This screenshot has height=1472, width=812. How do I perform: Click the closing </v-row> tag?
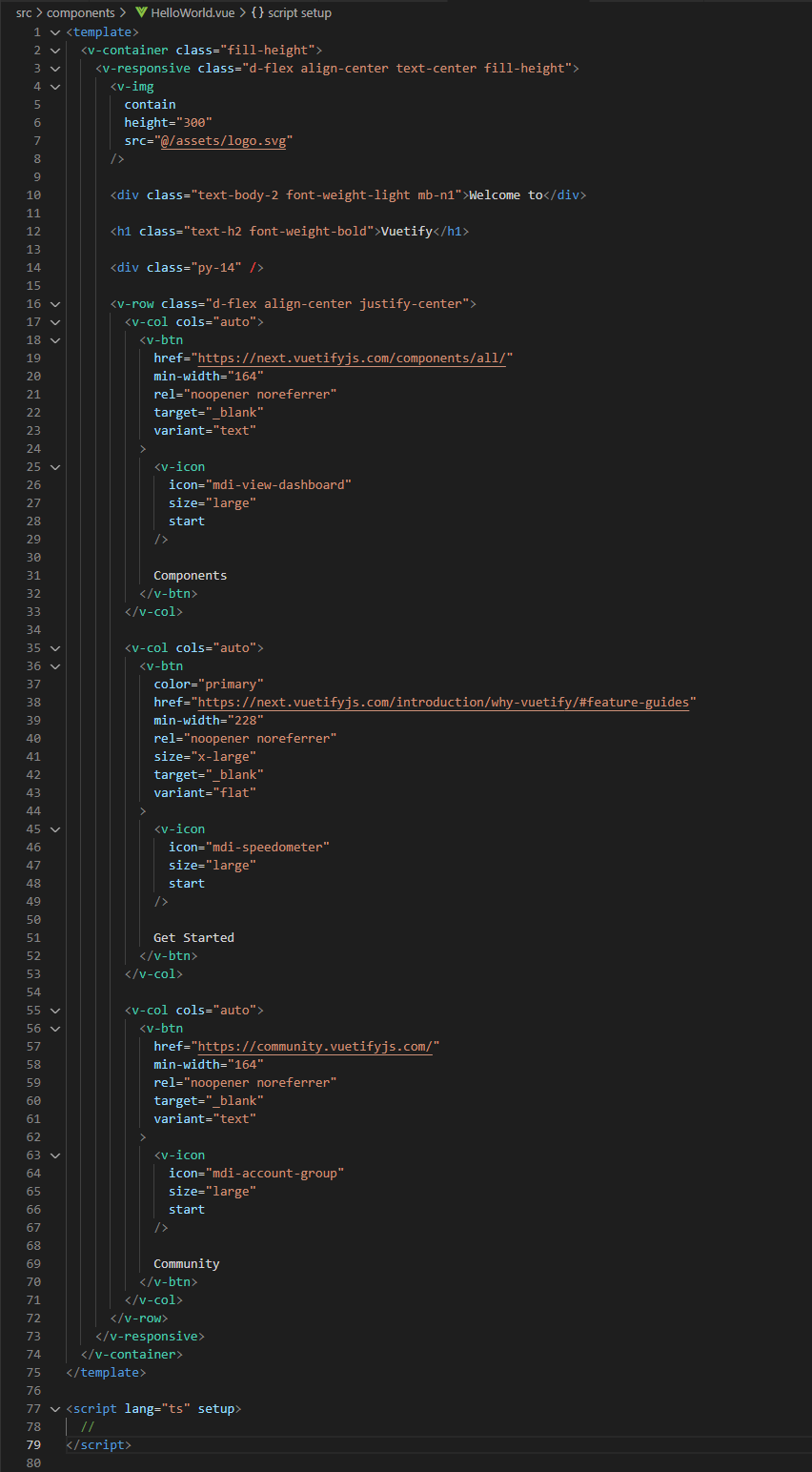pos(139,1319)
